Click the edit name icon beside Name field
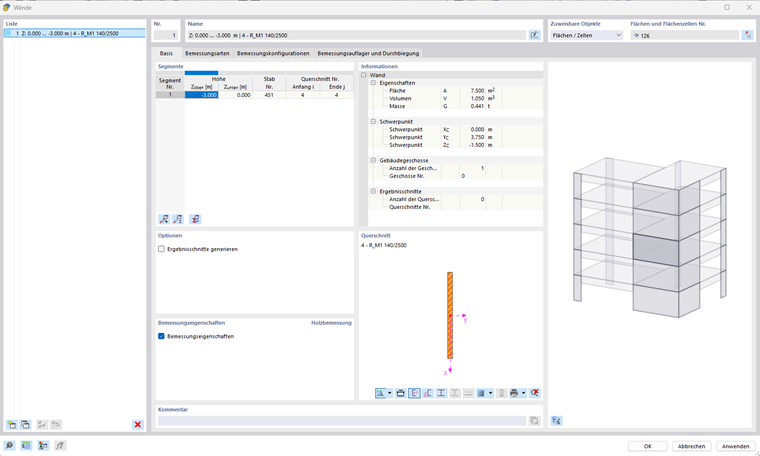Screen dimensions: 760x456 (534, 35)
